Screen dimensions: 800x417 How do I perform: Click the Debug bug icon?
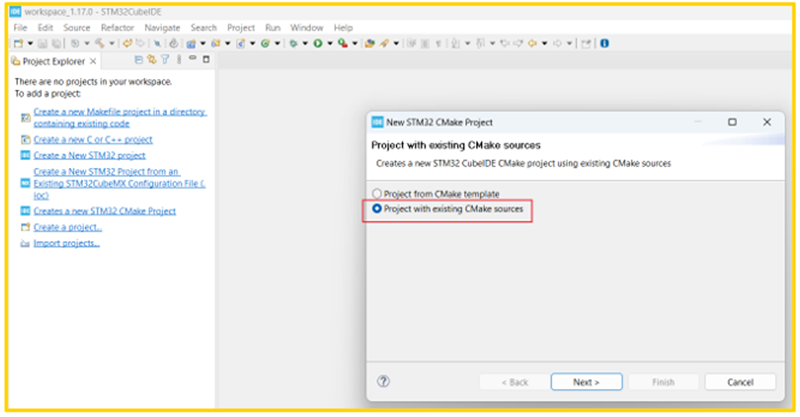point(293,43)
